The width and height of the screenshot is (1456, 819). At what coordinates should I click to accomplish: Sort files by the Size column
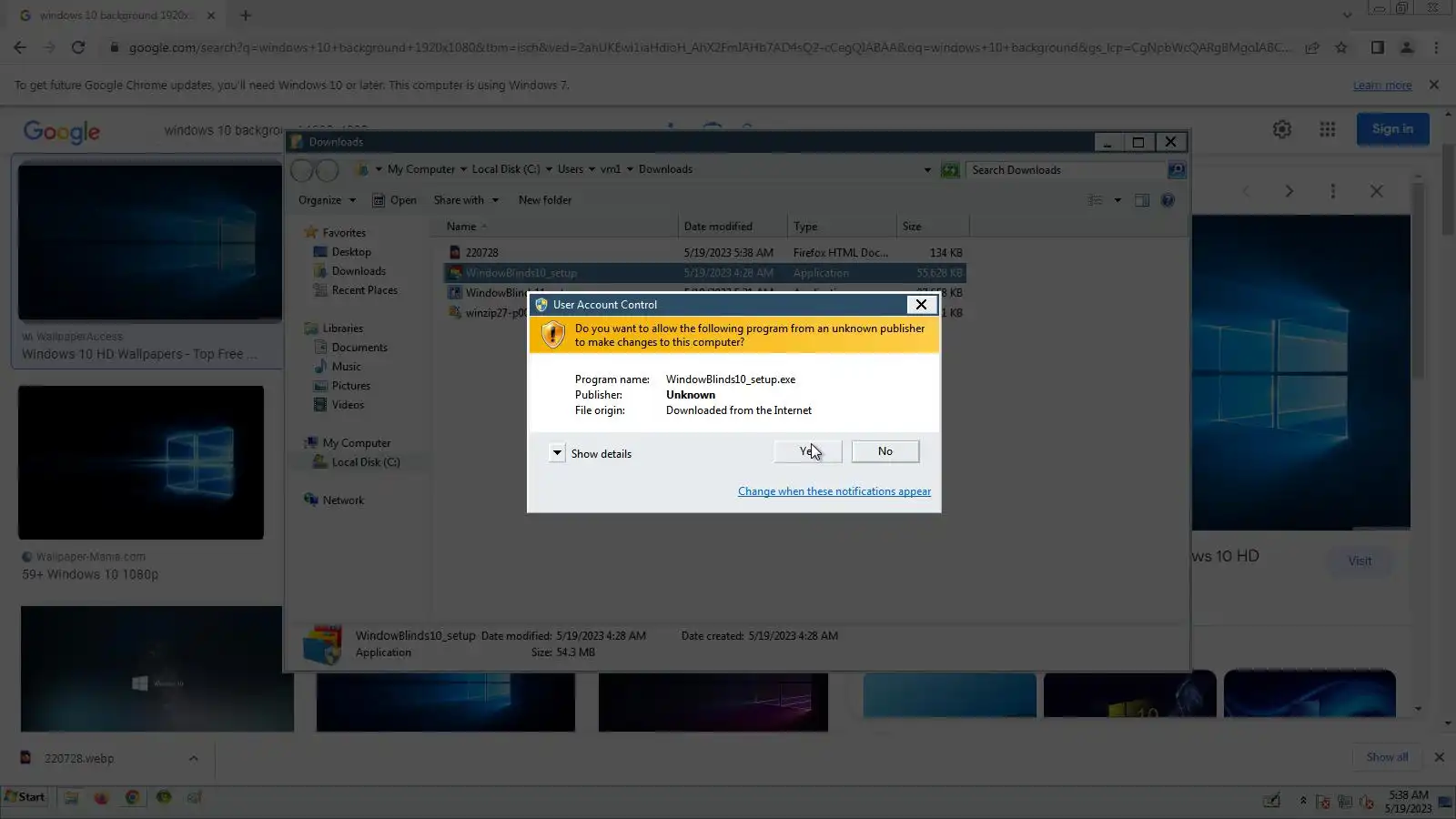pos(933,227)
